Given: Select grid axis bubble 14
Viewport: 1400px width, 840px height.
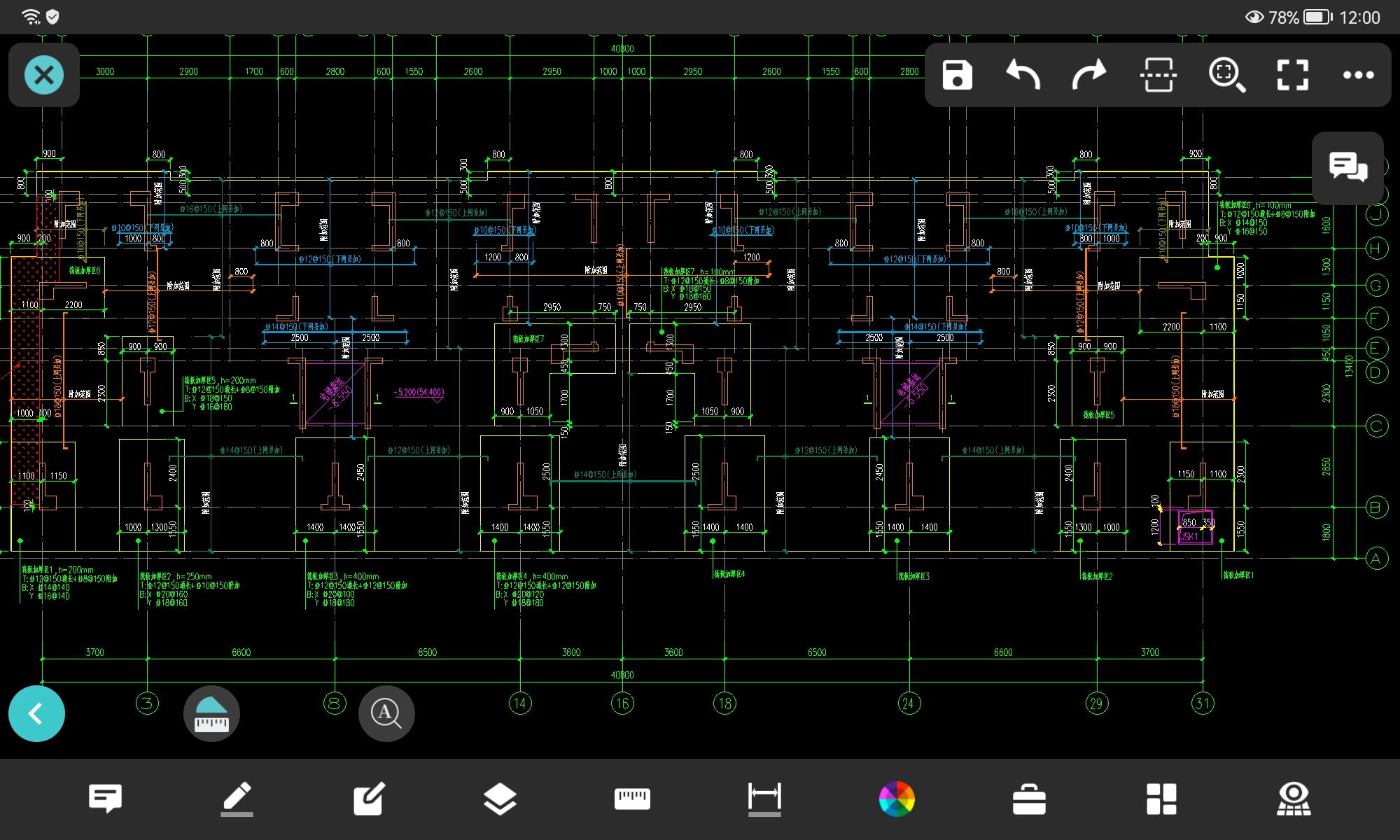Looking at the screenshot, I should [520, 703].
